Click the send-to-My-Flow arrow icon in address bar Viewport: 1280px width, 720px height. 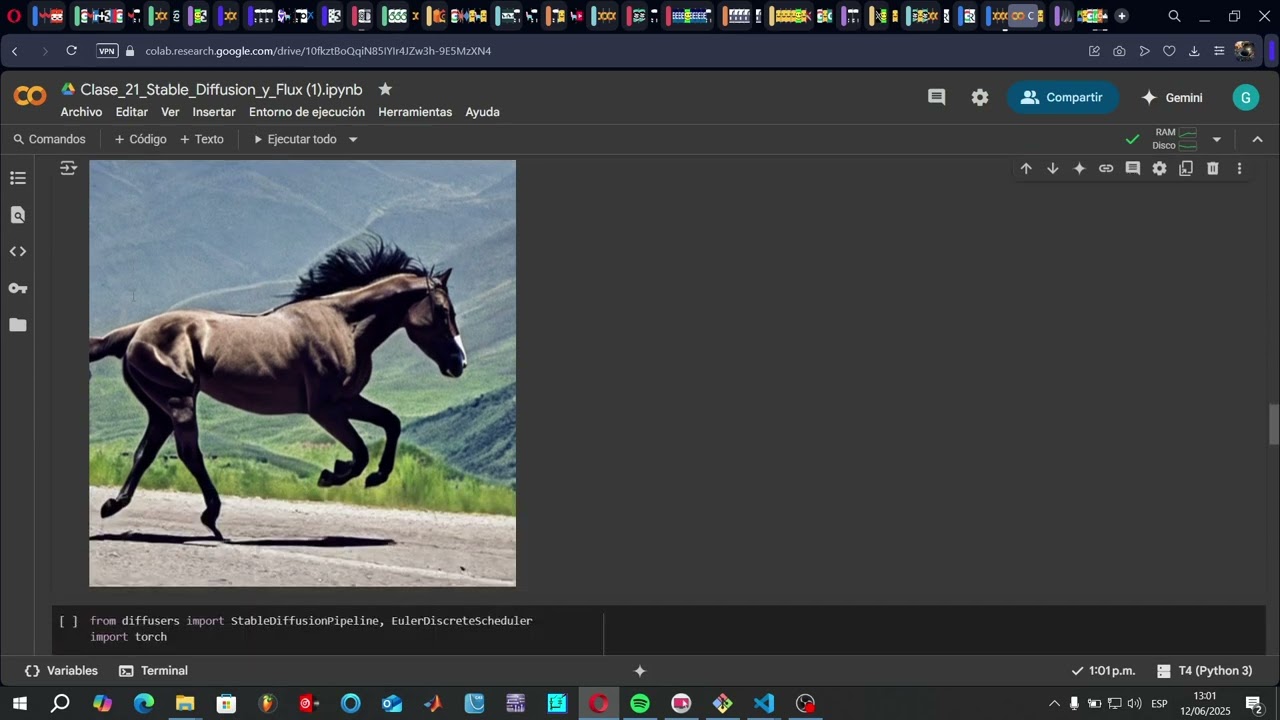(1144, 51)
